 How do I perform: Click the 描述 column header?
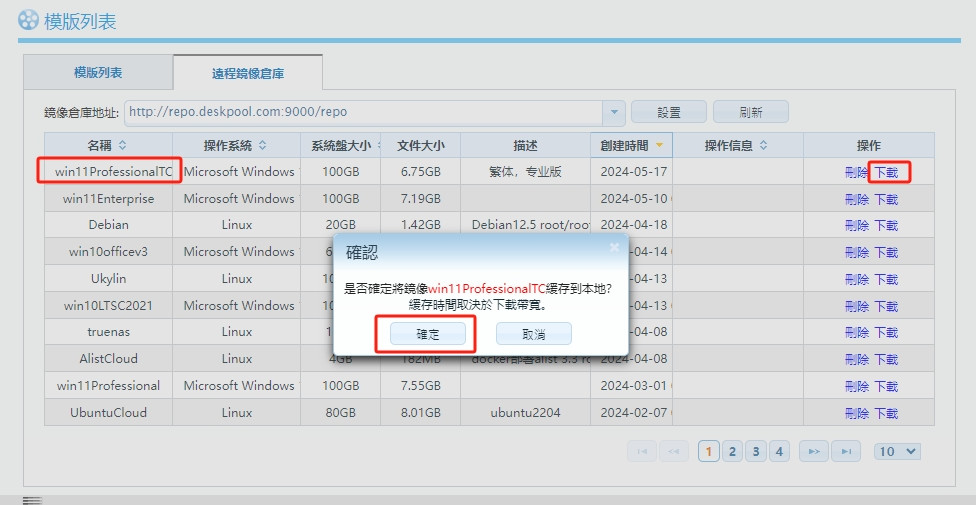coord(525,146)
